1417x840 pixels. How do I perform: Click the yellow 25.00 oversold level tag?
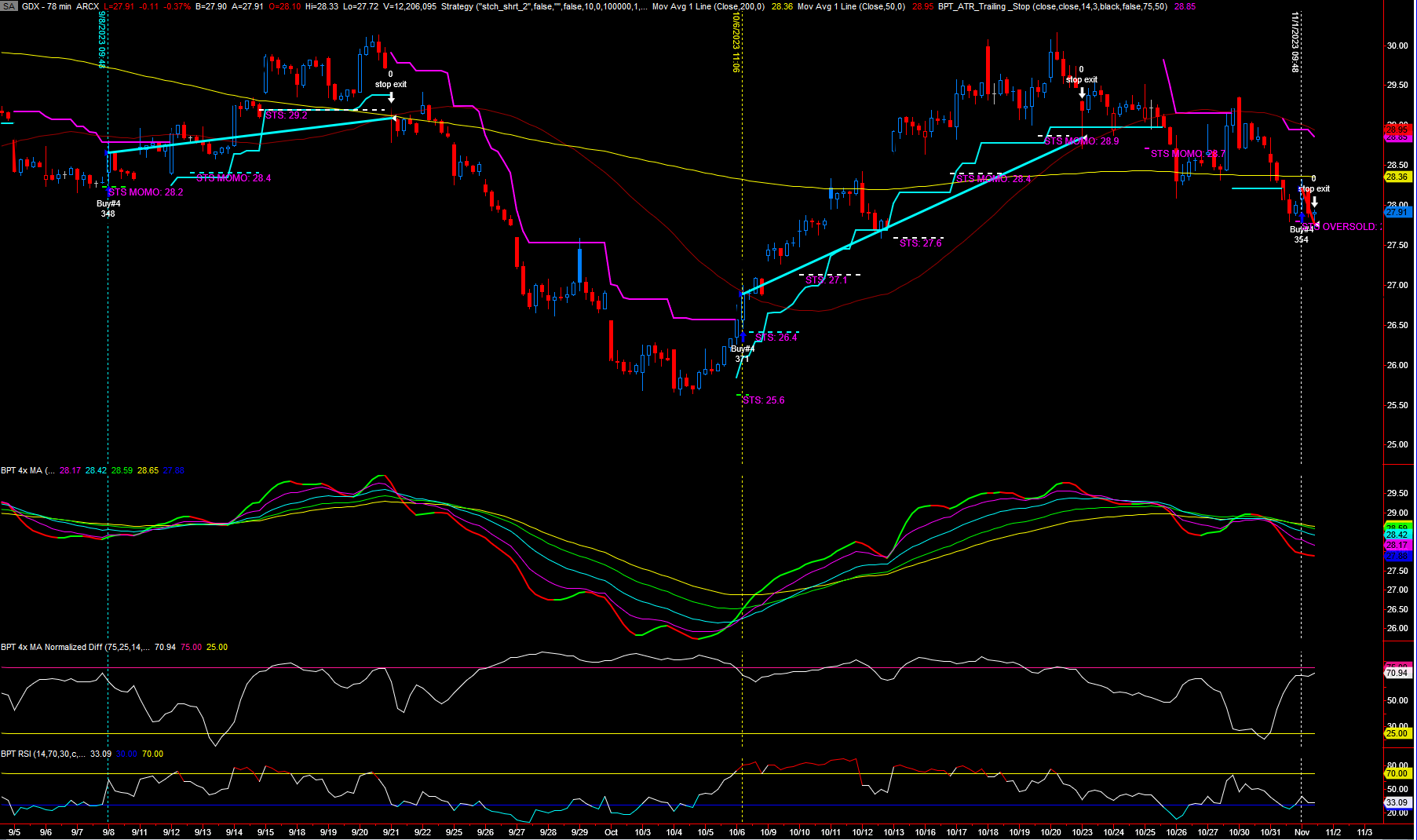click(x=1397, y=733)
